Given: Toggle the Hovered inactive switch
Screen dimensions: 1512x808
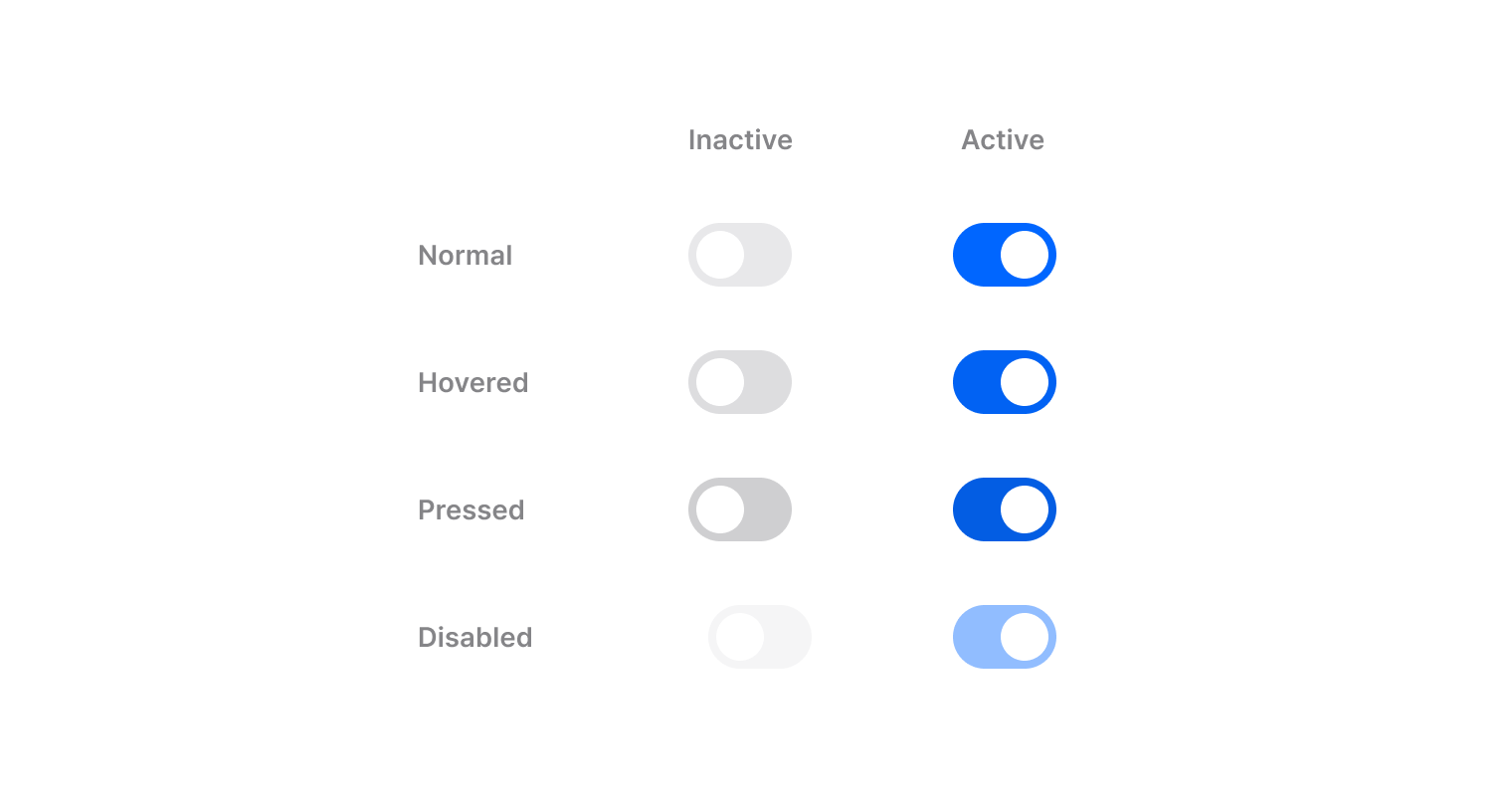Looking at the screenshot, I should [x=740, y=382].
